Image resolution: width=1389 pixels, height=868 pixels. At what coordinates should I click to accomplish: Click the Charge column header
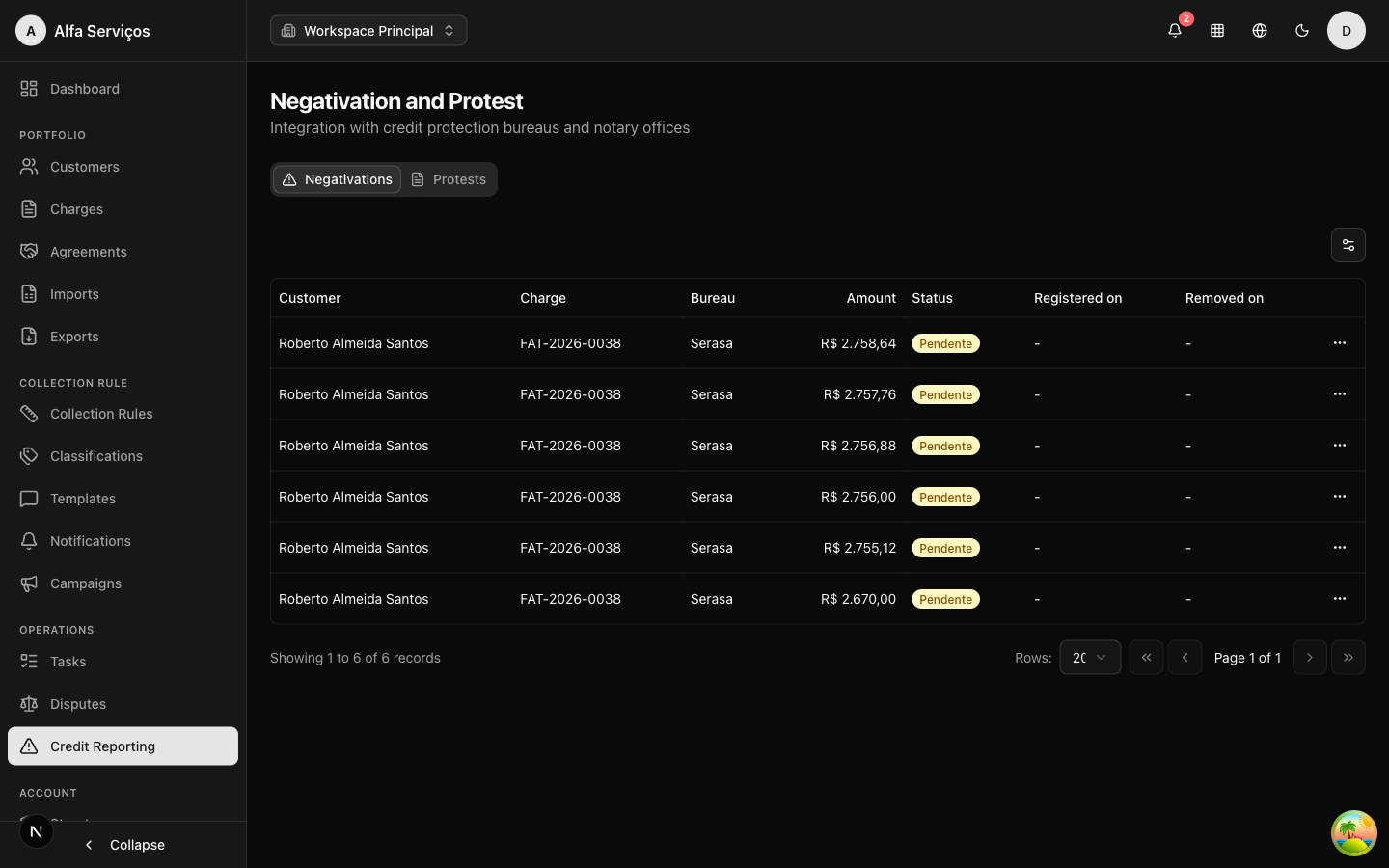pyautogui.click(x=543, y=298)
